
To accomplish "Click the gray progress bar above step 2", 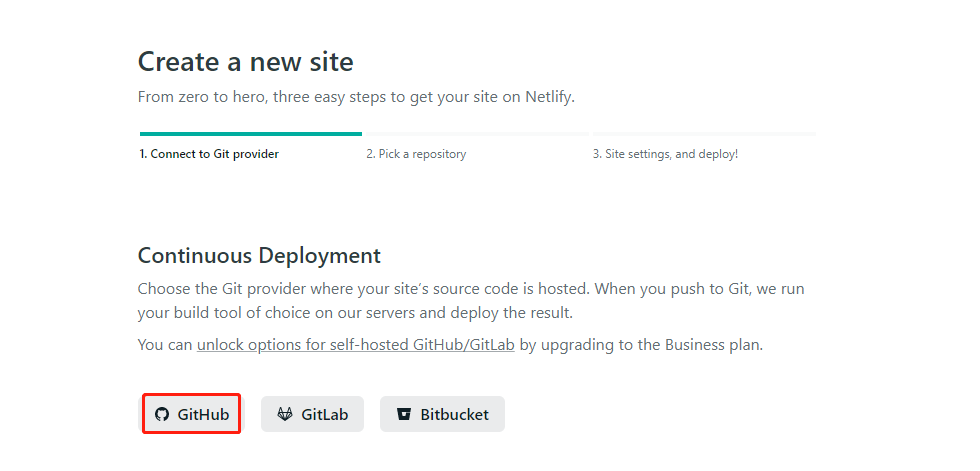I will pos(476,133).
